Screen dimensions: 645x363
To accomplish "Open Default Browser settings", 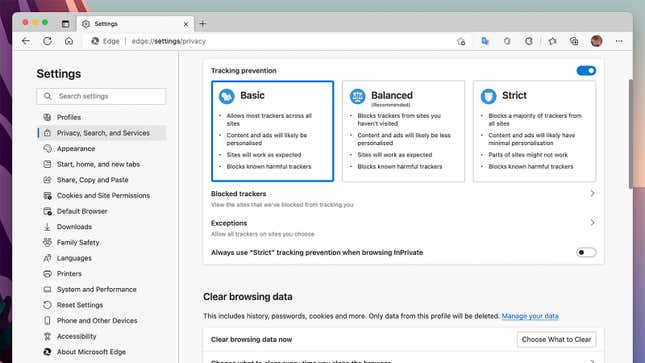I will click(x=102, y=211).
